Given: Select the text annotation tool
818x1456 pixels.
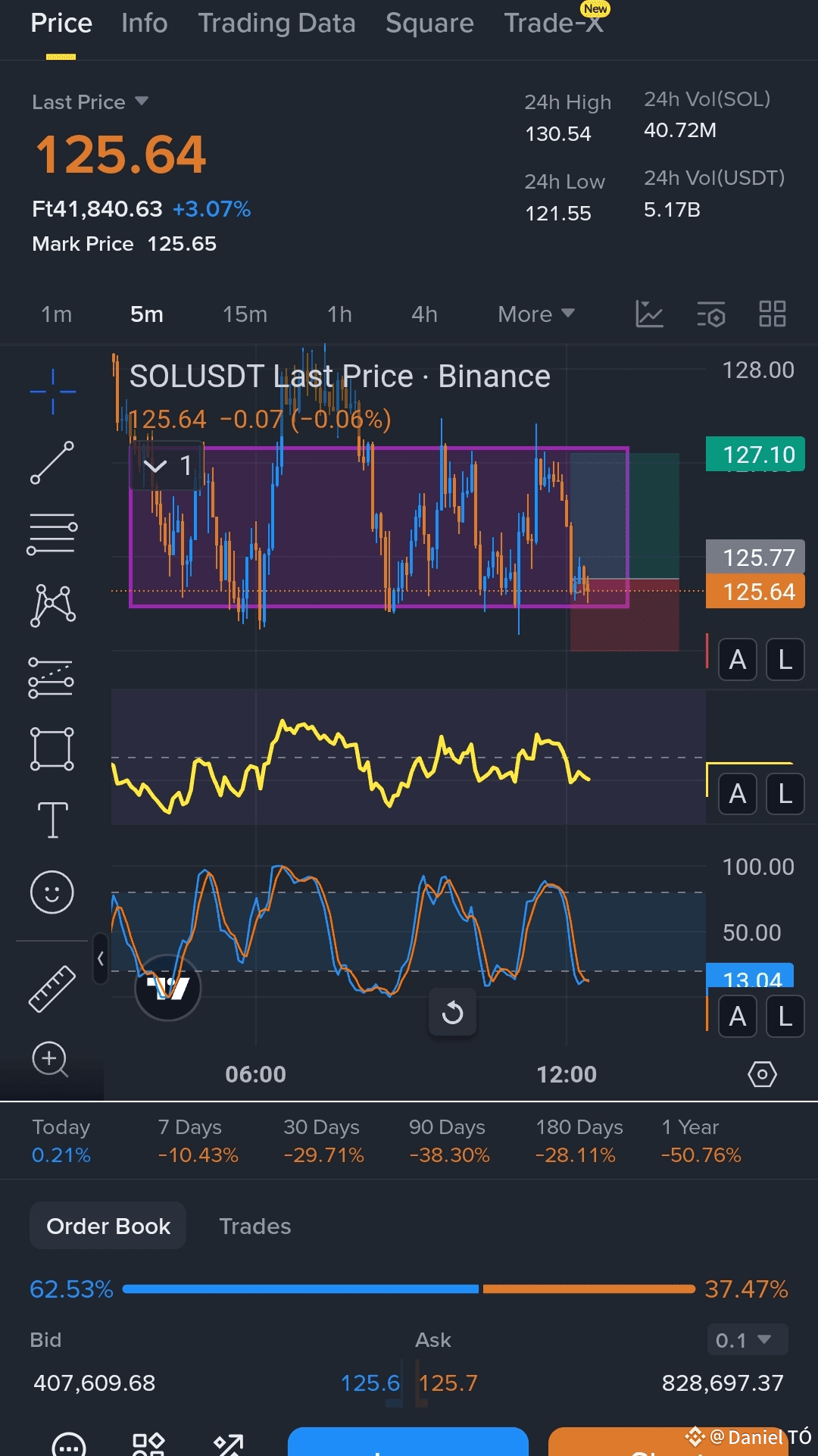Looking at the screenshot, I should pyautogui.click(x=52, y=820).
